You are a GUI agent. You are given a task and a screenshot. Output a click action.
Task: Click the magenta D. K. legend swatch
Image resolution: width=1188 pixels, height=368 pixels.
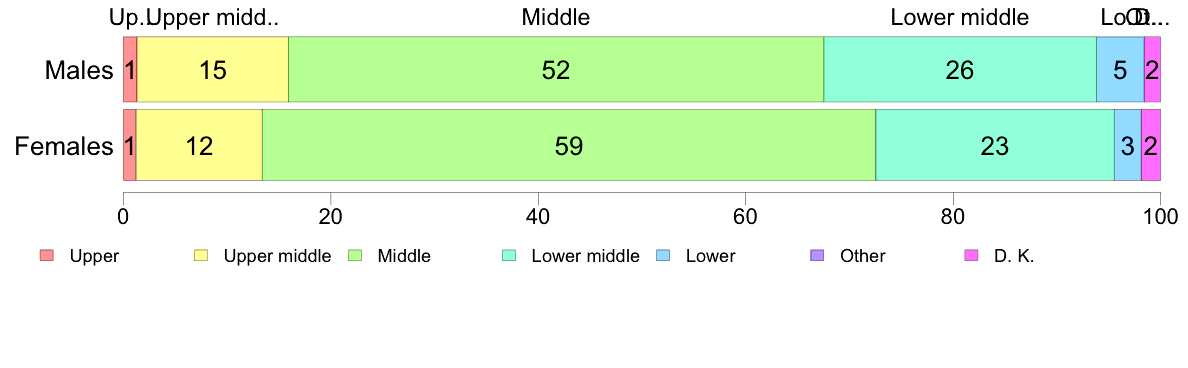tap(971, 256)
